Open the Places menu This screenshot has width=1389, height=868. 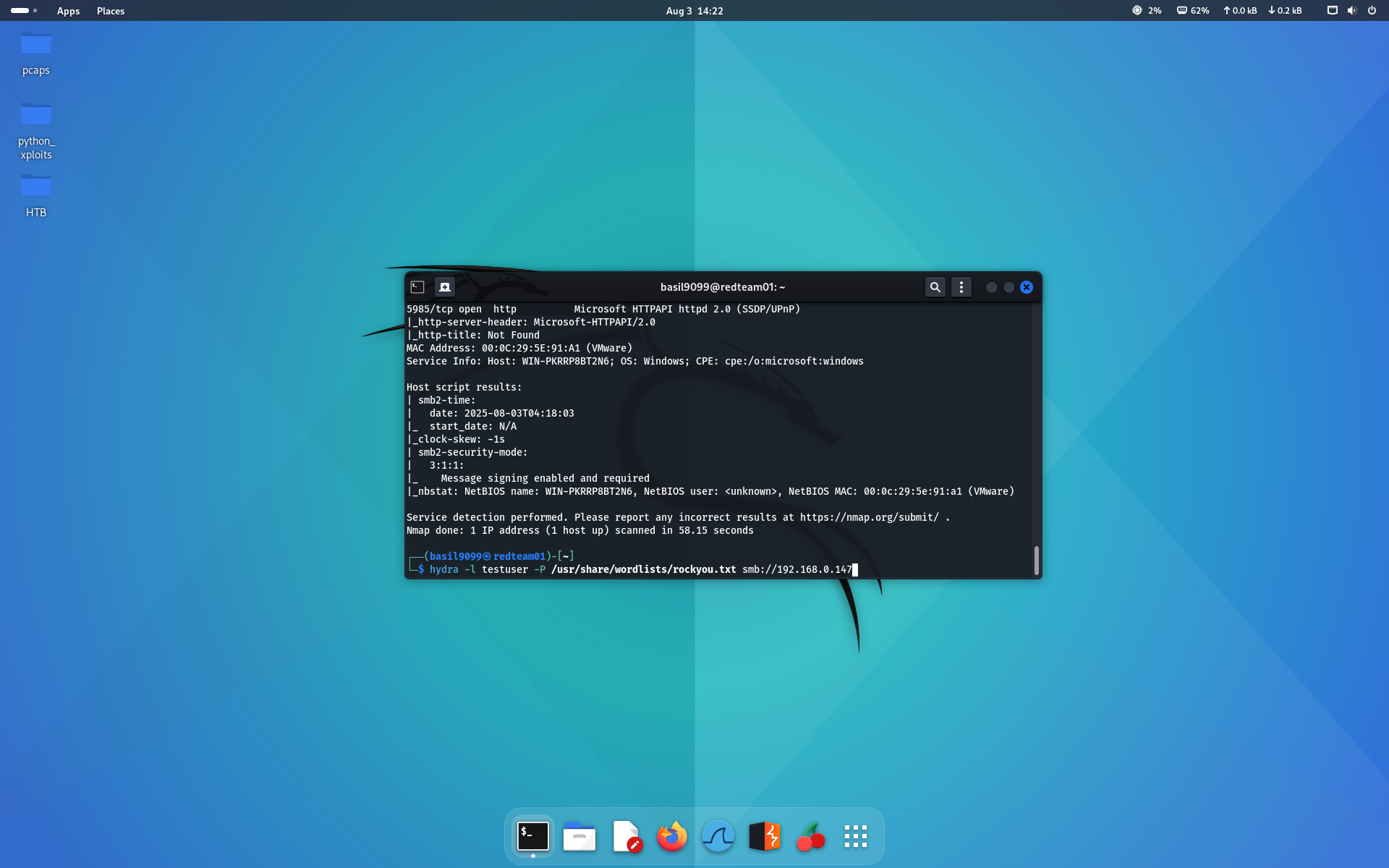[110, 11]
